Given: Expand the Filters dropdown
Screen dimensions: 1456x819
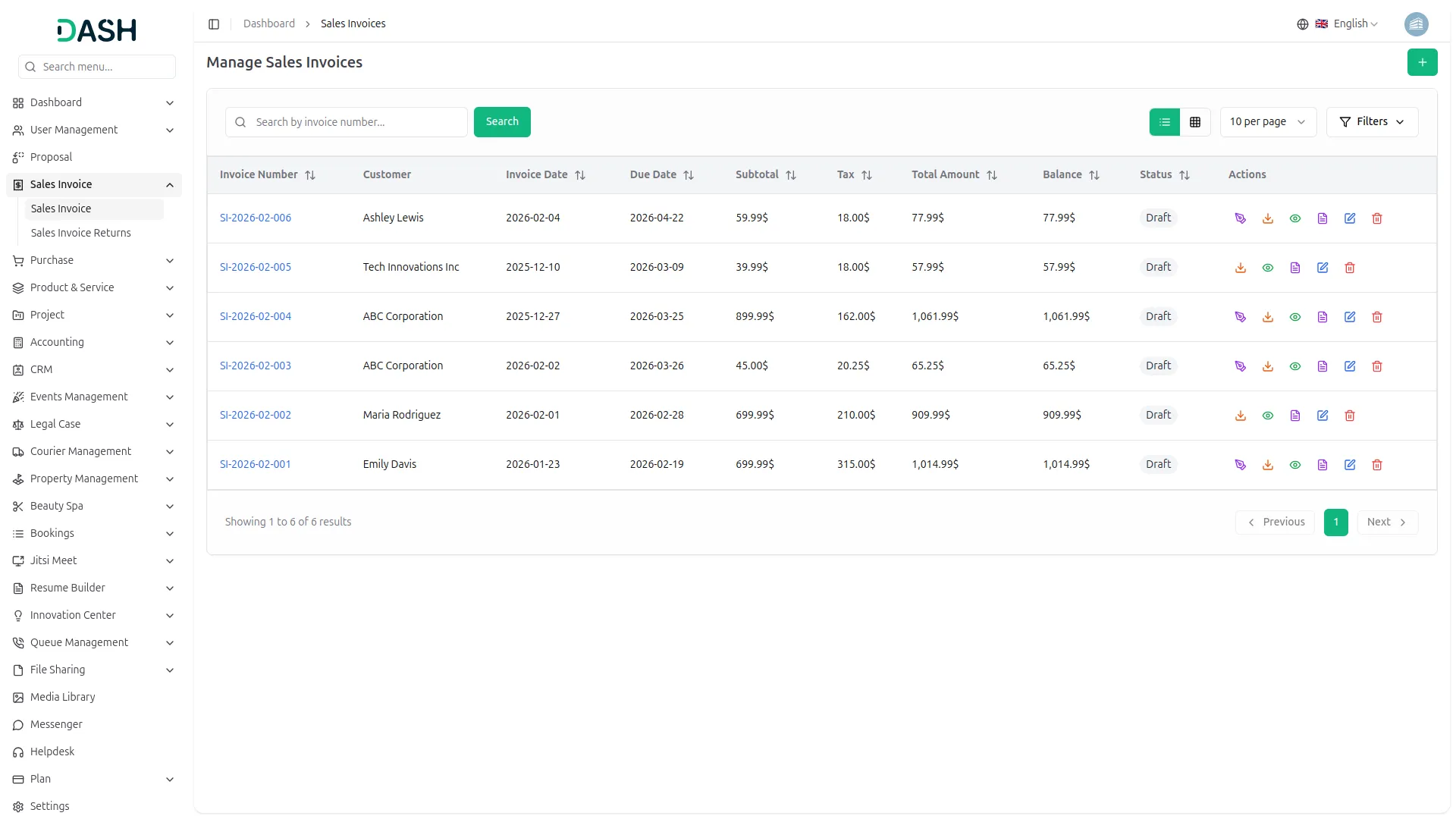Looking at the screenshot, I should (1372, 122).
